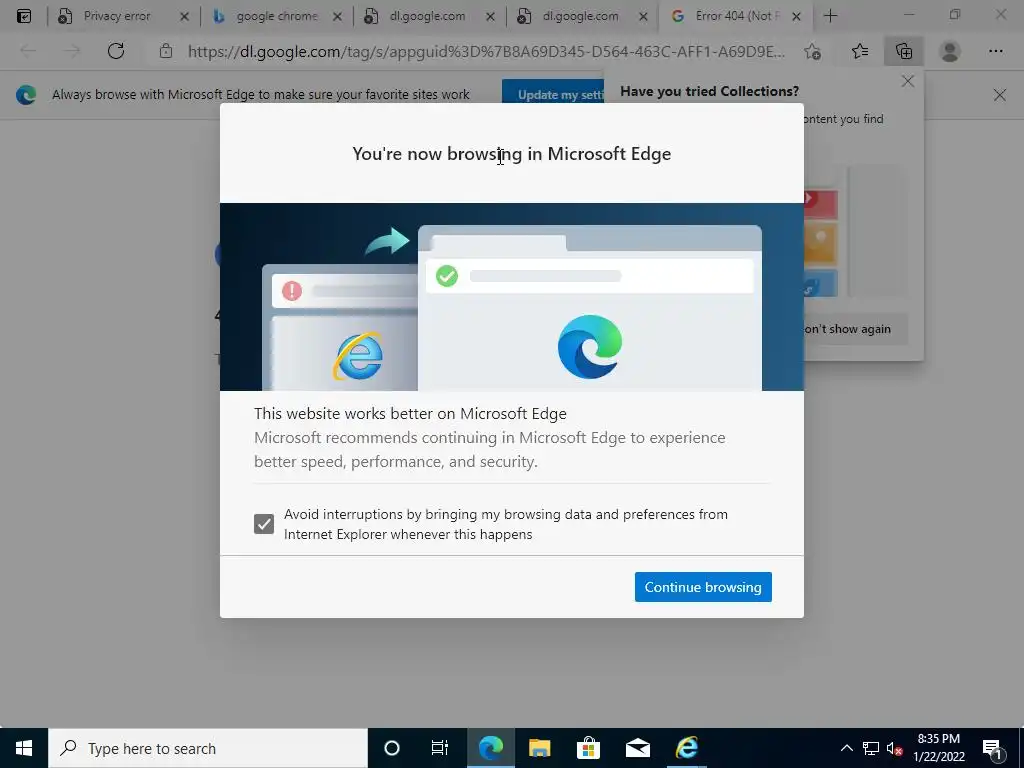Click the address bar URL
The height and width of the screenshot is (768, 1024).
pos(486,51)
